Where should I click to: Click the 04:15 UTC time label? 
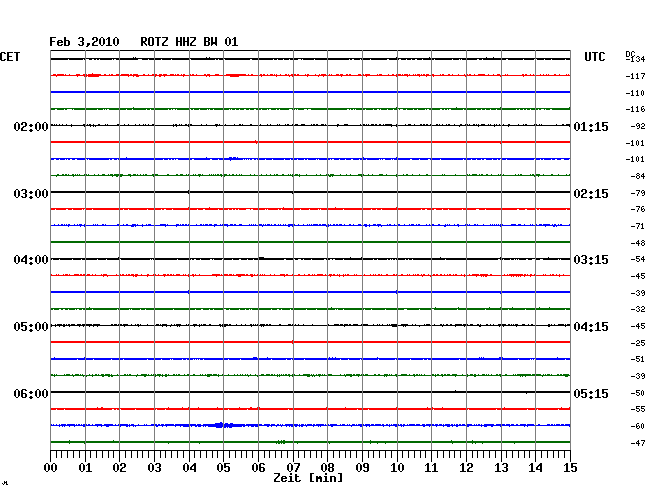coord(591,327)
